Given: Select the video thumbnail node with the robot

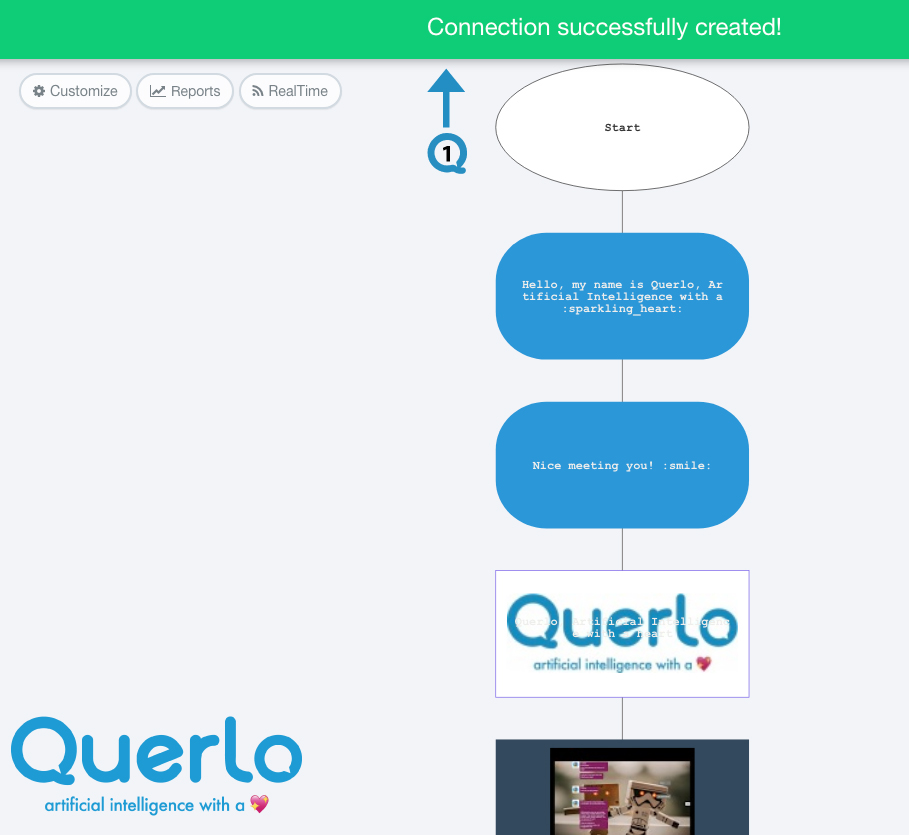Looking at the screenshot, I should 622,787.
